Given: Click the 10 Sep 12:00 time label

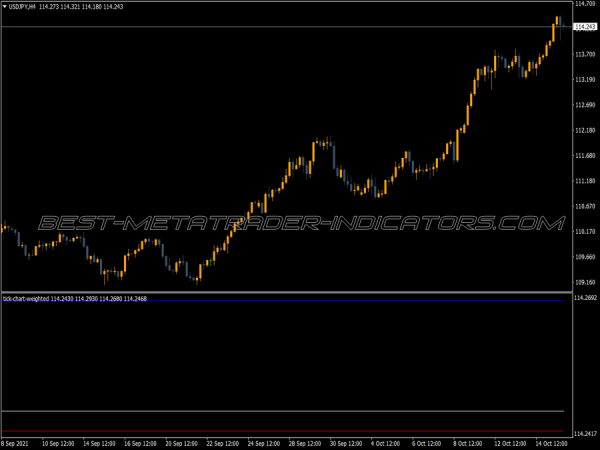Looking at the screenshot, I should click(x=58, y=444).
